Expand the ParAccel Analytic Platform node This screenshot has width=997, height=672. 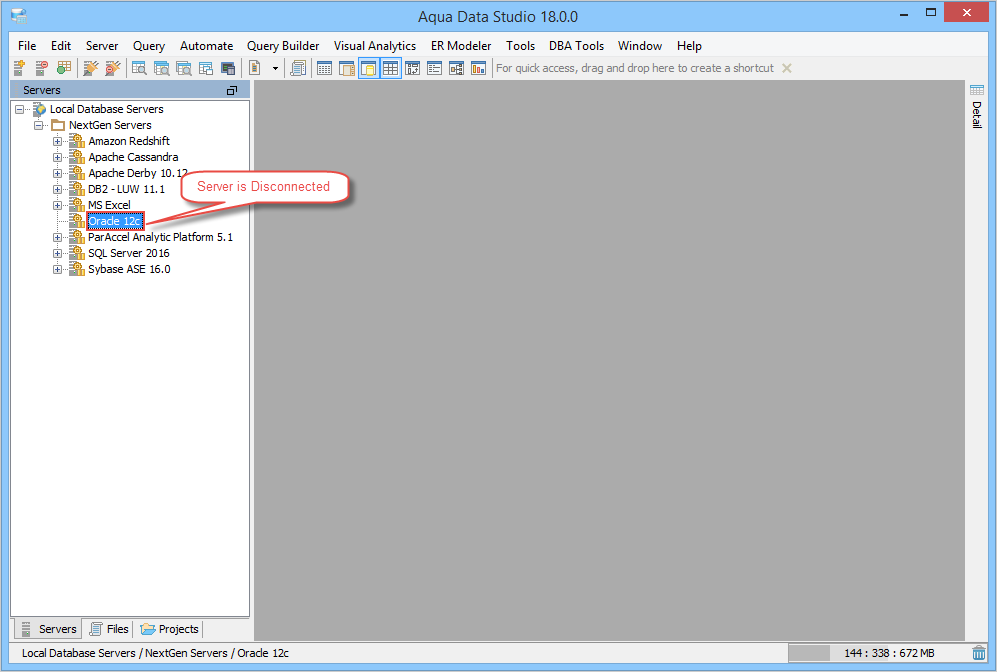57,237
